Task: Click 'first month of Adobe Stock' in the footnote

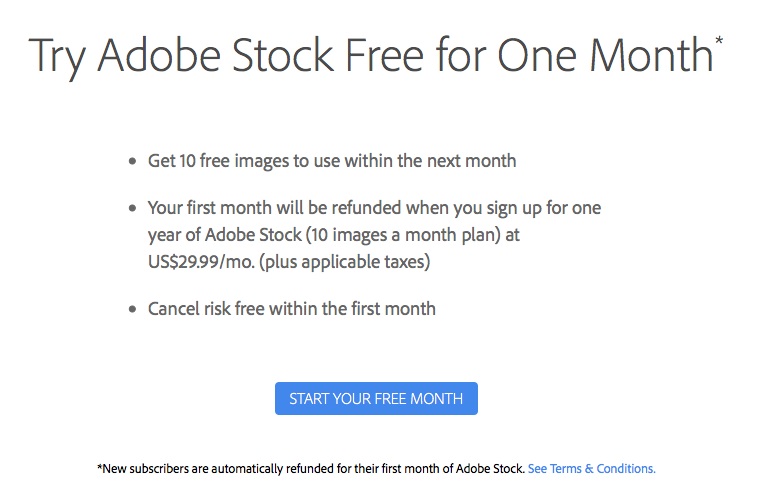Action: tap(451, 468)
